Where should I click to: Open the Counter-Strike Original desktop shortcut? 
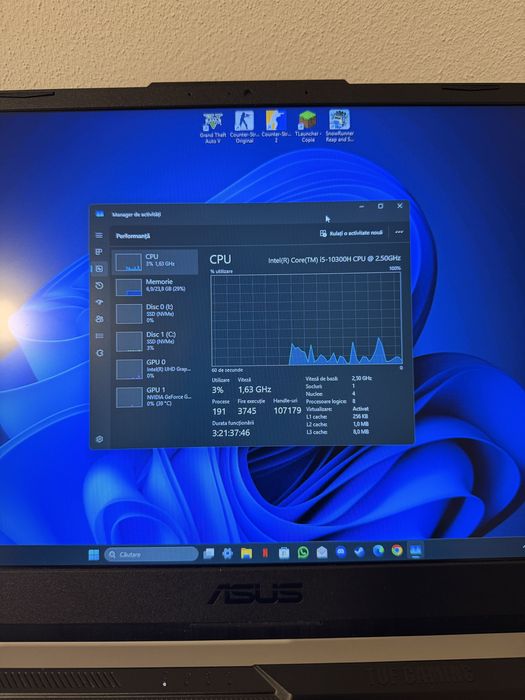pyautogui.click(x=244, y=127)
